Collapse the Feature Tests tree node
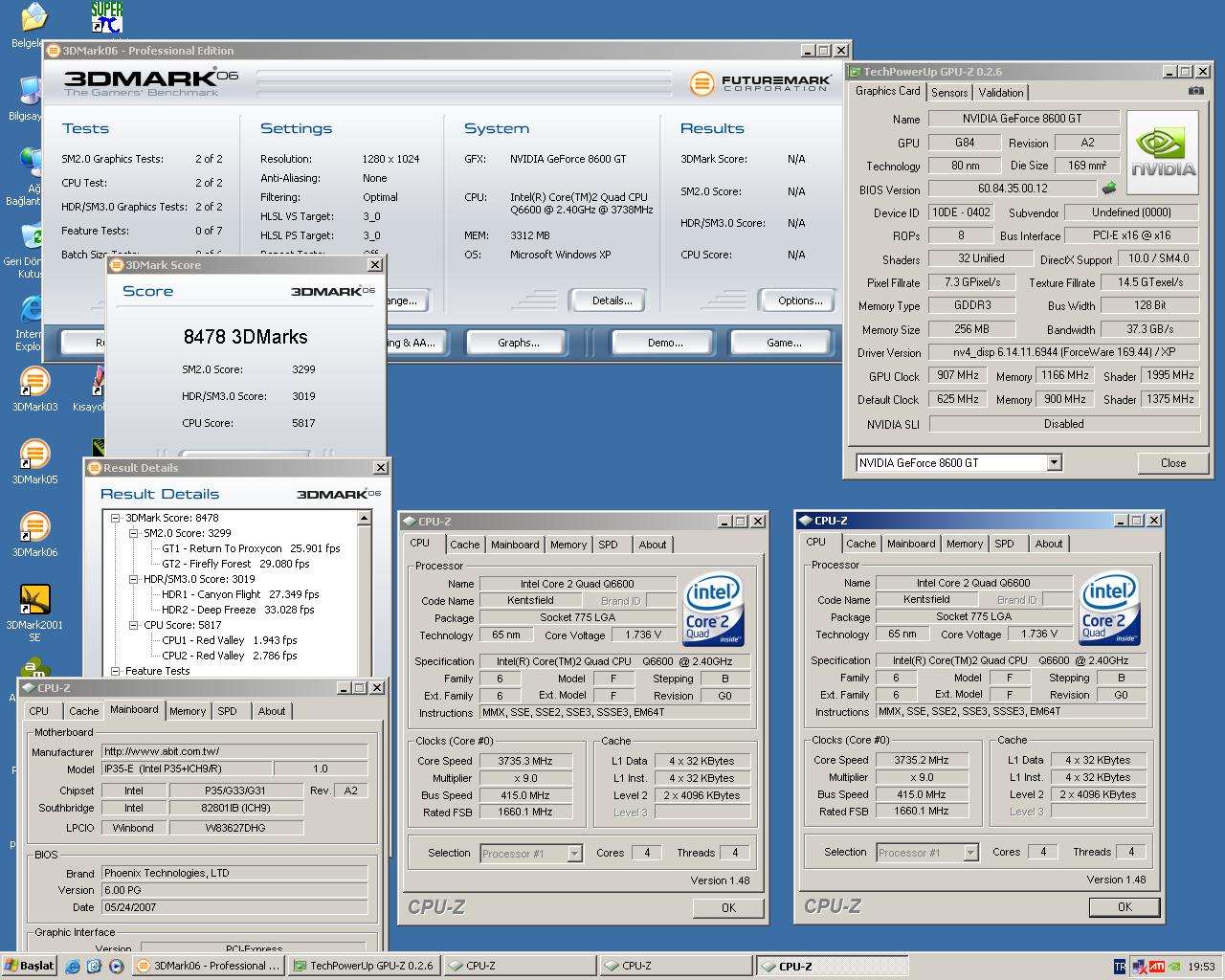1225x980 pixels. click(x=116, y=671)
